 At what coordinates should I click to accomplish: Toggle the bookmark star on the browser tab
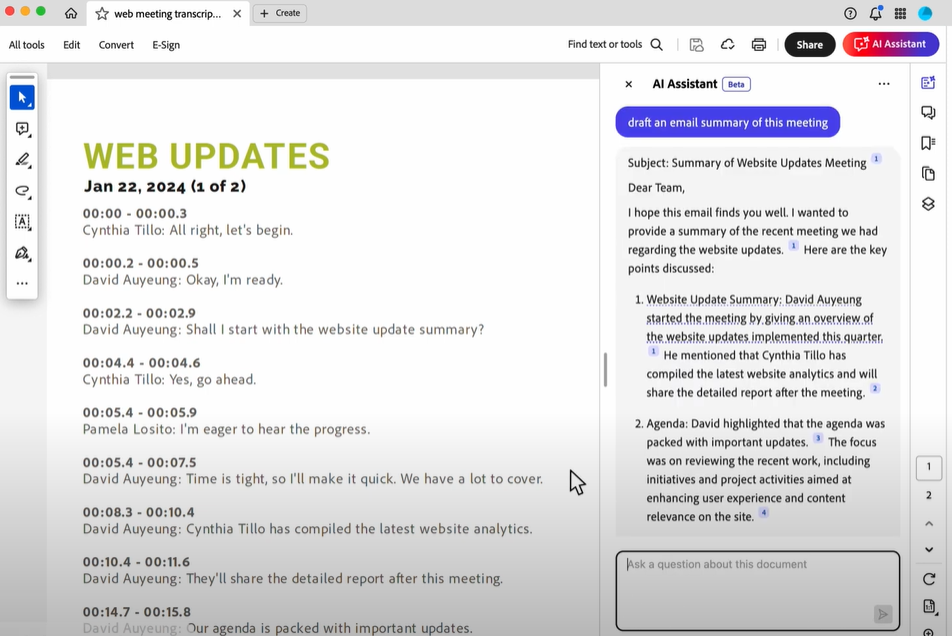(99, 13)
